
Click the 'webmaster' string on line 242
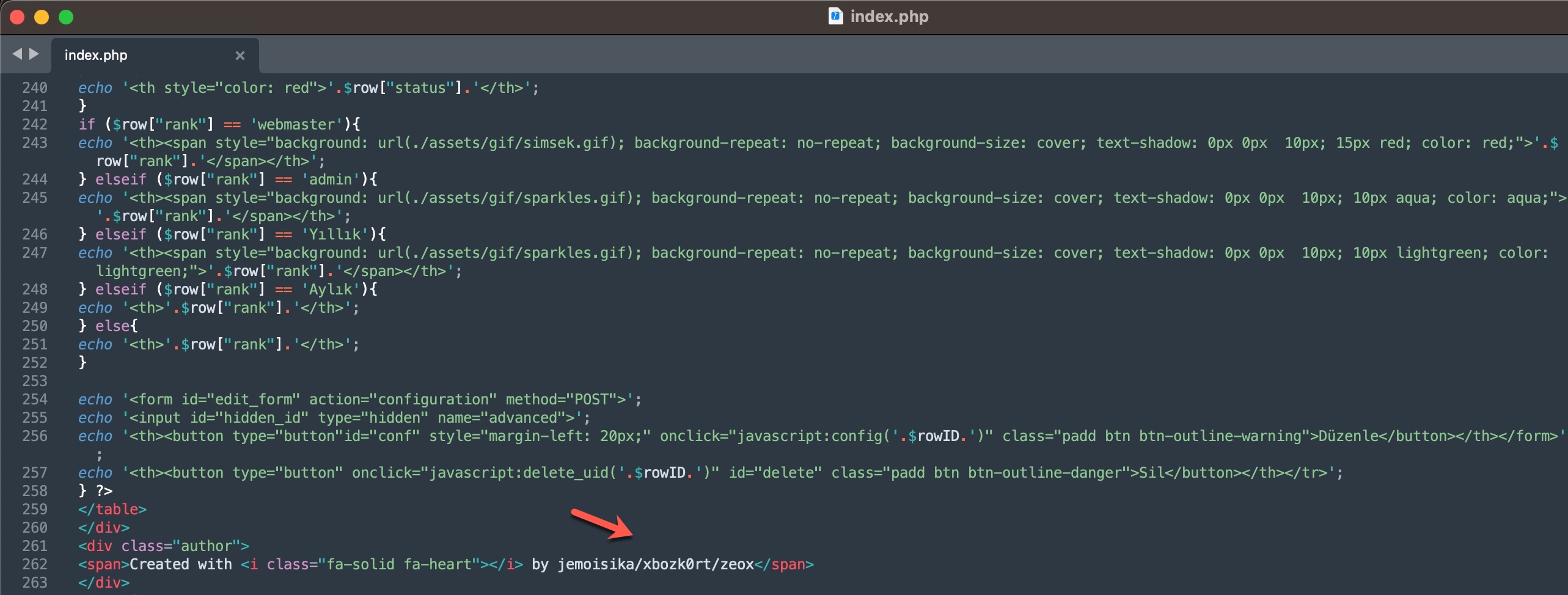click(x=296, y=125)
